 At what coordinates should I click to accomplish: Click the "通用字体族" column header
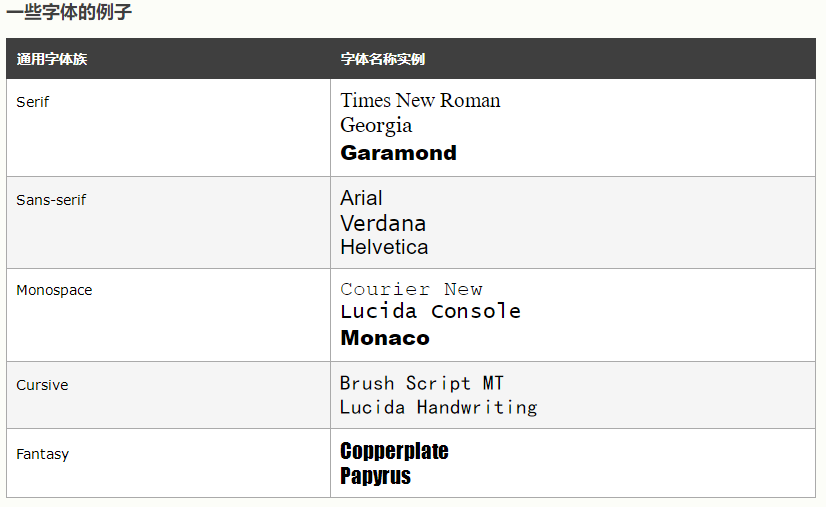tap(52, 59)
